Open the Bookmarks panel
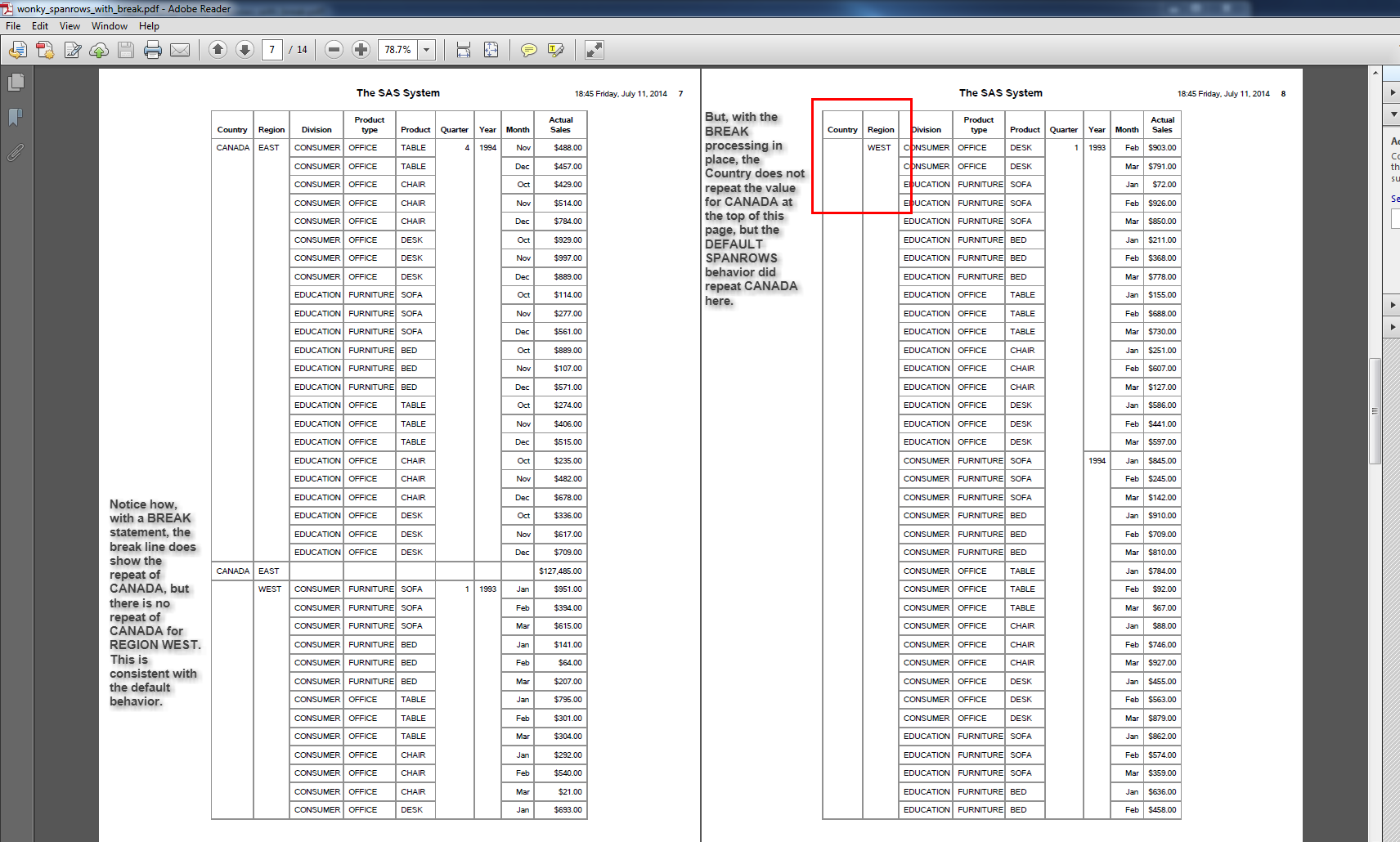This screenshot has height=842, width=1400. (x=15, y=117)
